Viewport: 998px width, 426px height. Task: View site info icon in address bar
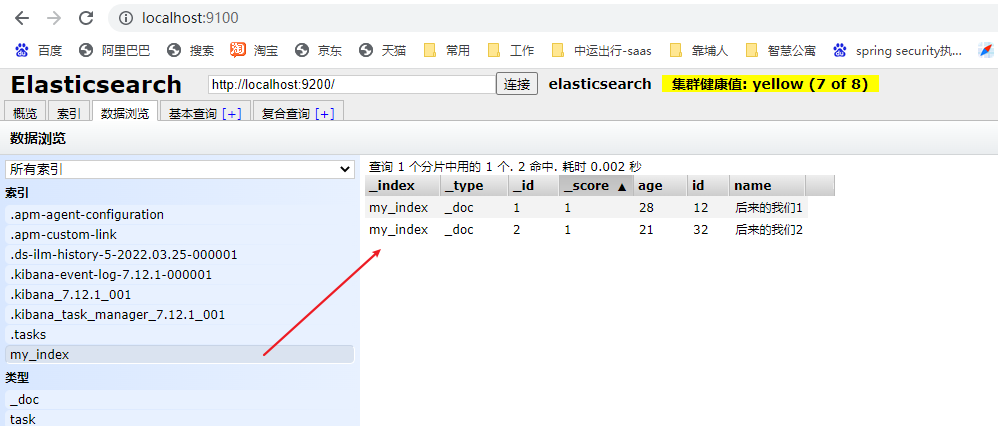pos(128,18)
